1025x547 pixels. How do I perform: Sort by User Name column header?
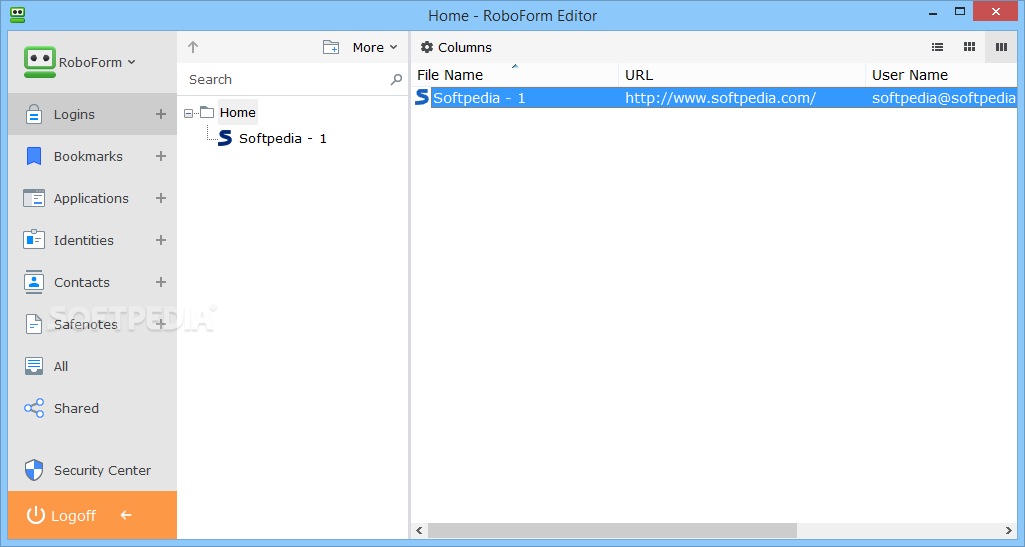pyautogui.click(x=941, y=75)
